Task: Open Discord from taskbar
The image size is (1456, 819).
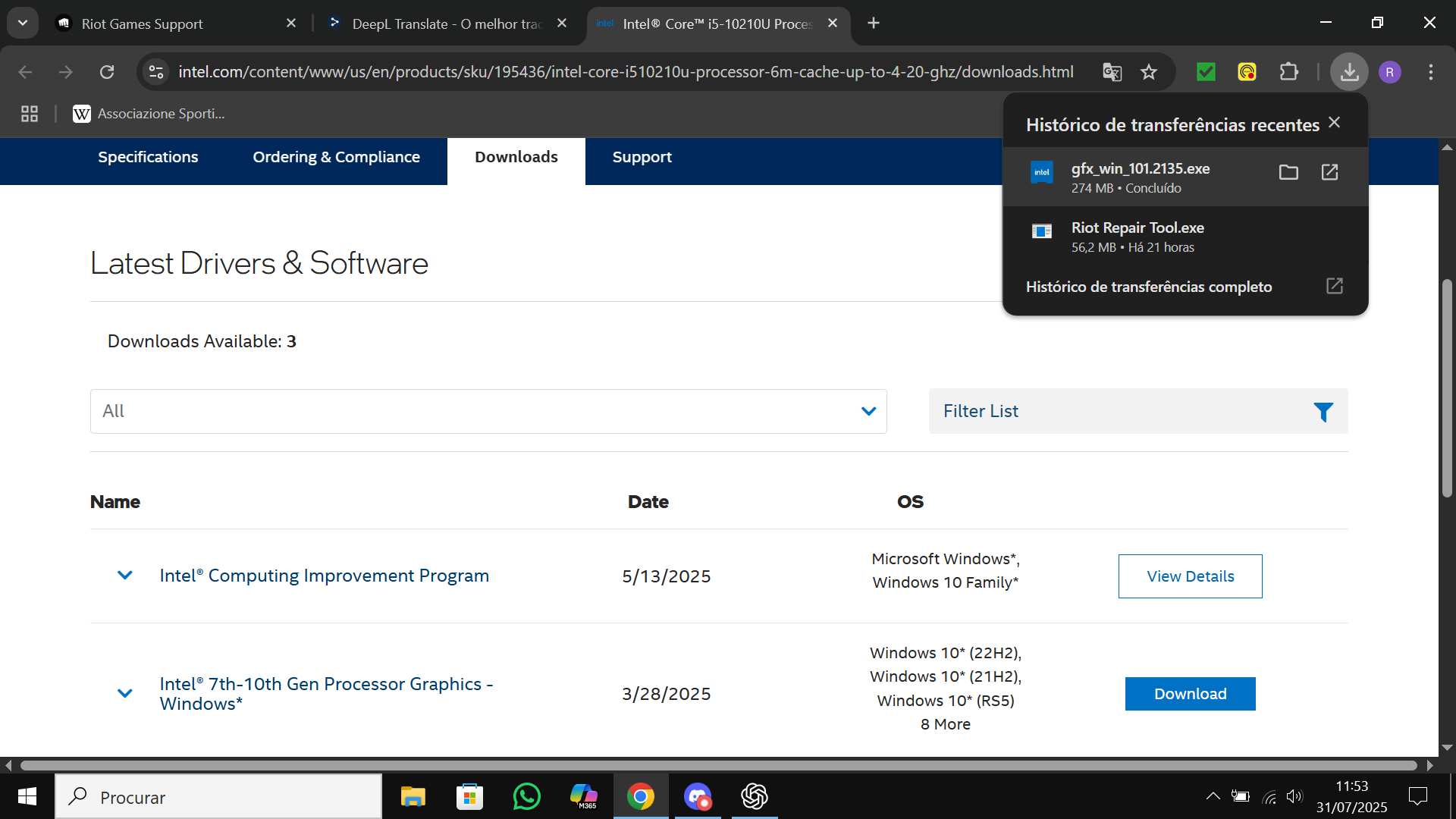Action: (698, 797)
